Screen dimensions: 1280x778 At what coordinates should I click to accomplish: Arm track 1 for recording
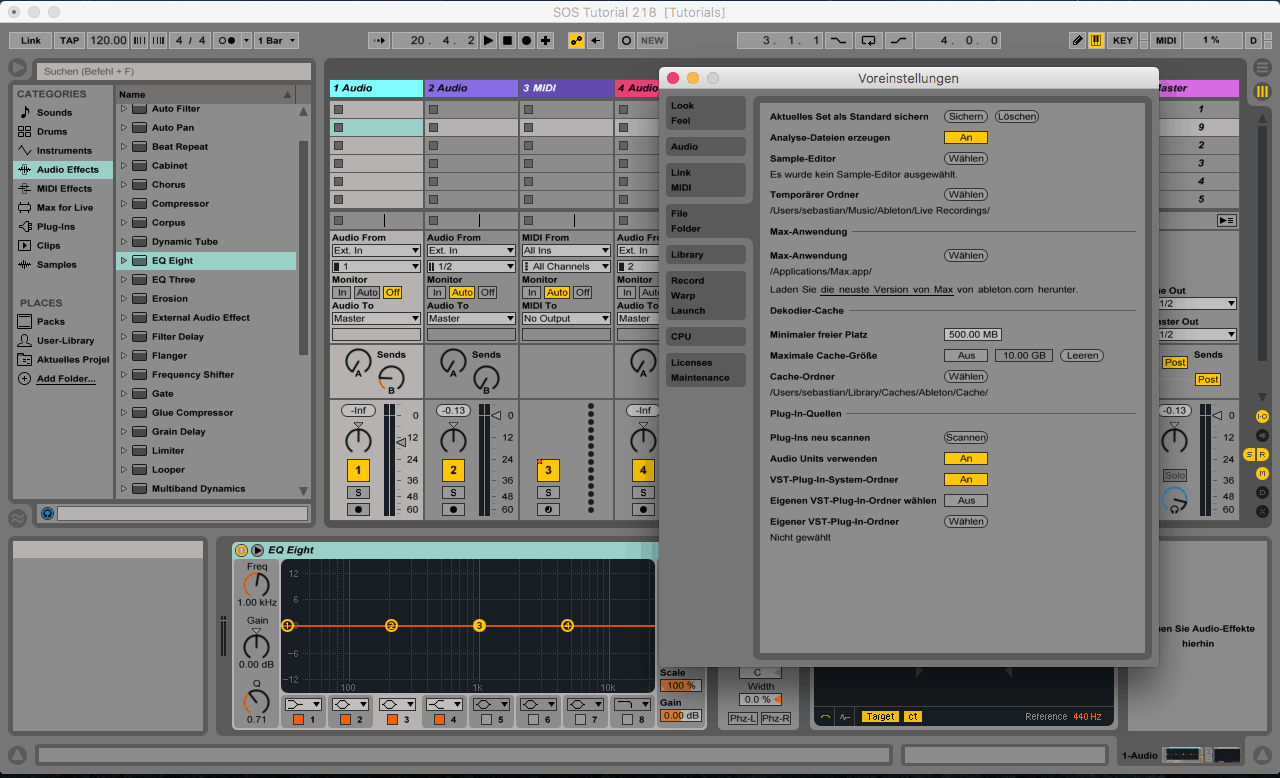click(x=358, y=509)
